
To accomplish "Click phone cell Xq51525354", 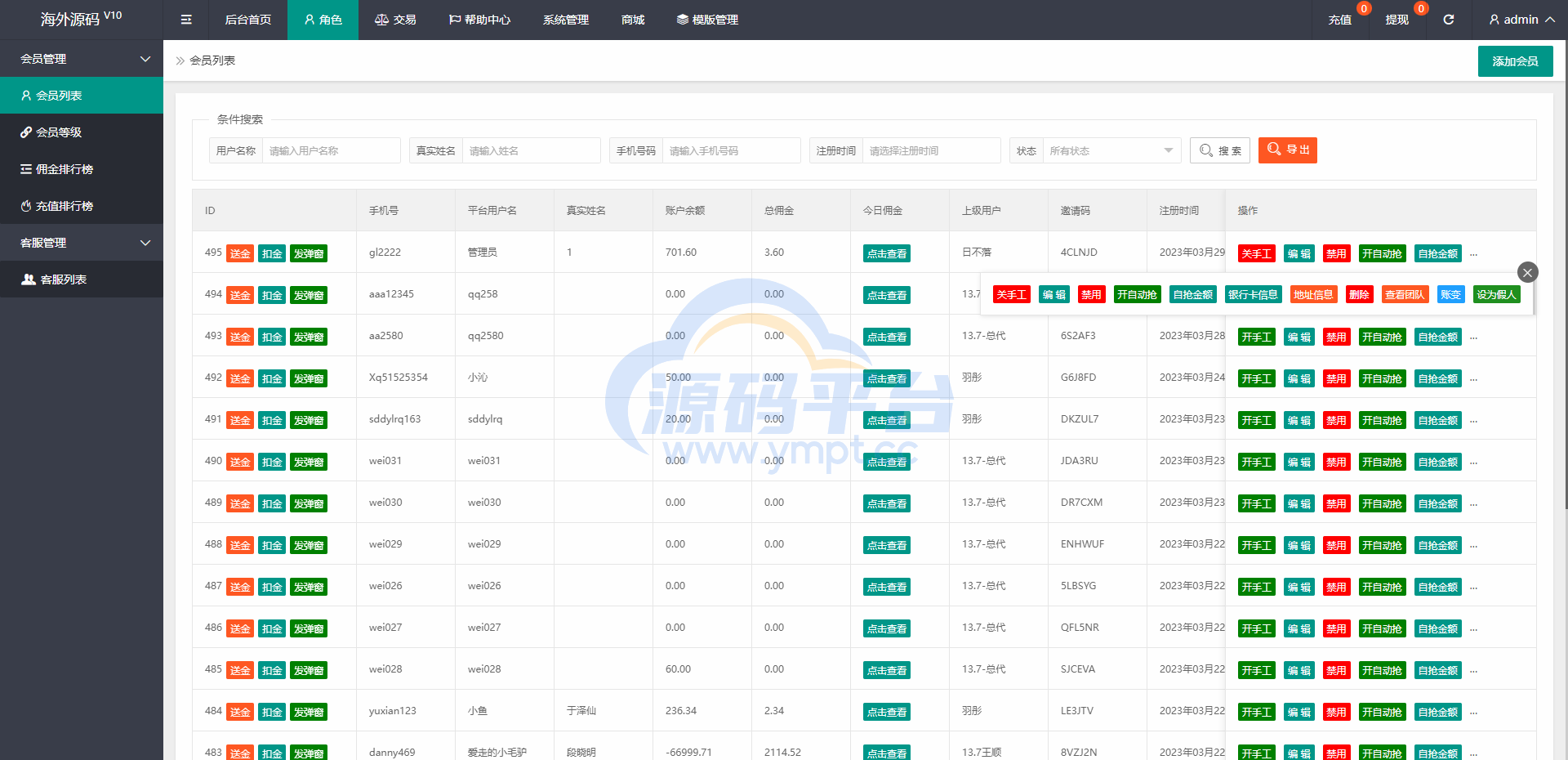I will 398,378.
